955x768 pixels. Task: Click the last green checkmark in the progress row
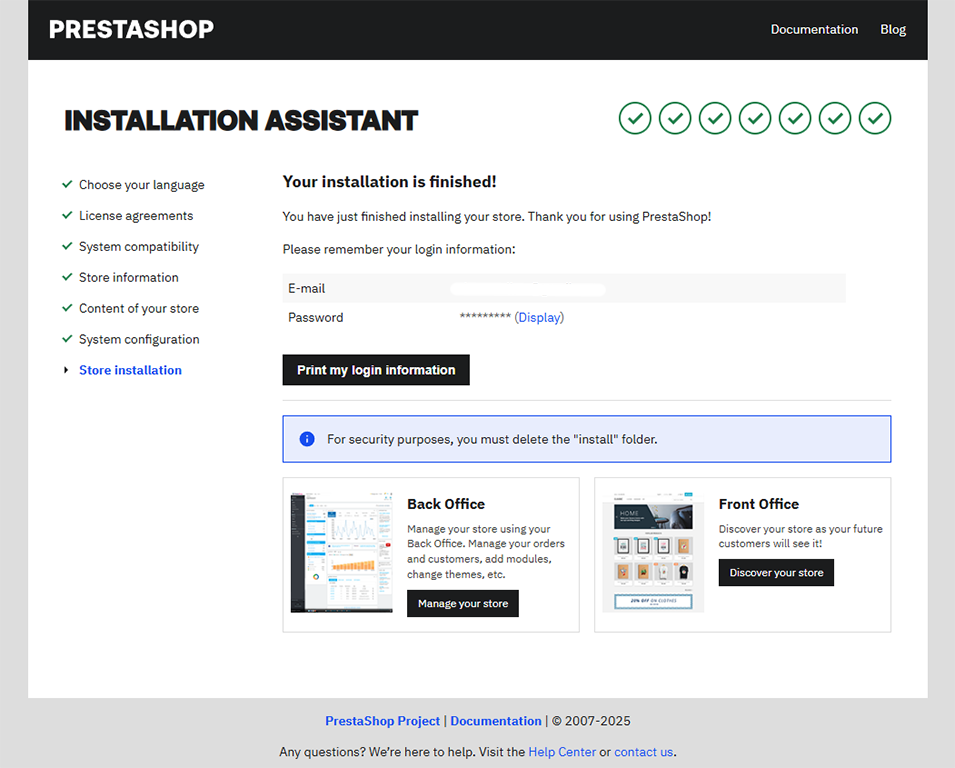pyautogui.click(x=875, y=118)
